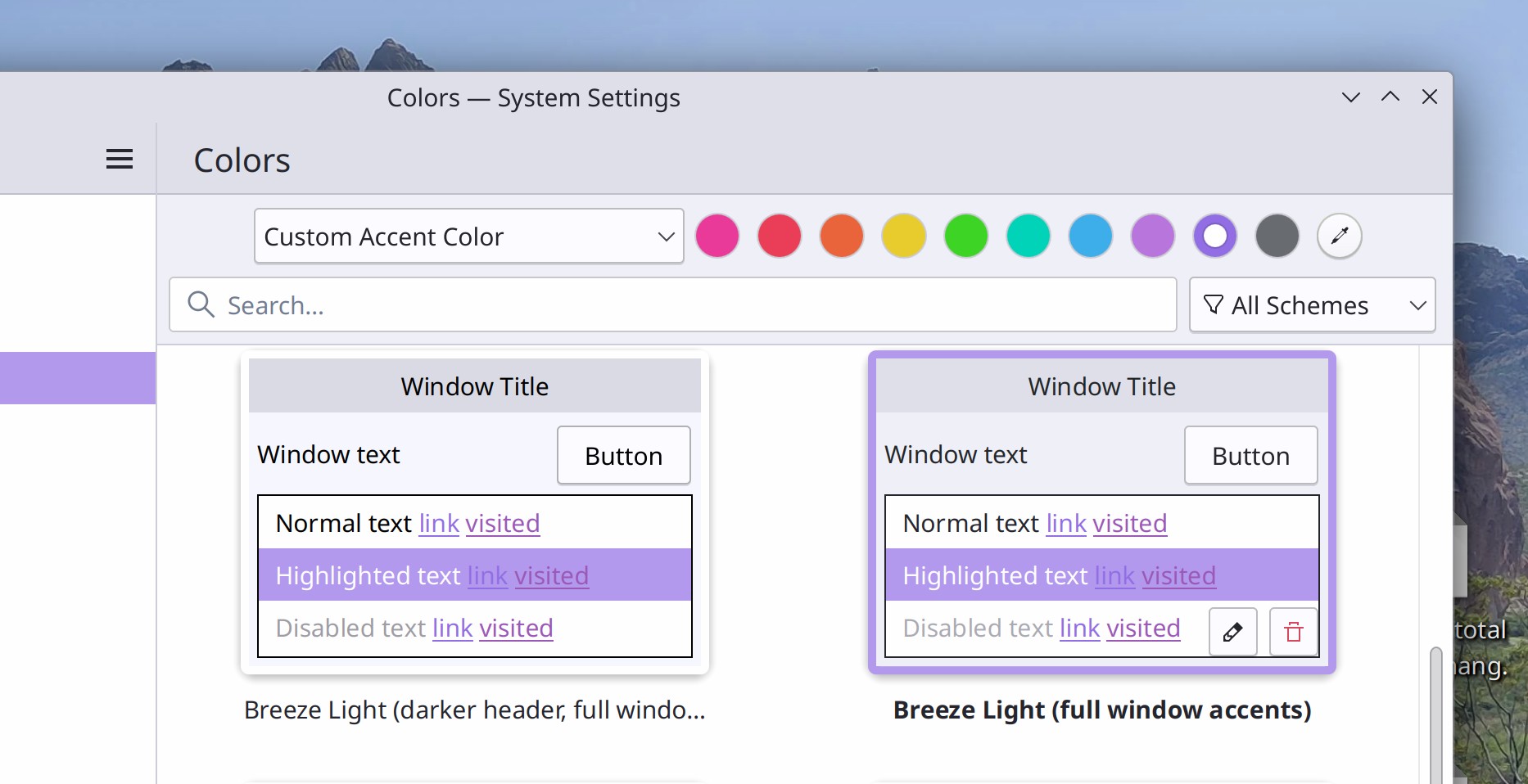This screenshot has height=784, width=1528.
Task: Click the filter funnel icon in All Schemes
Action: click(1214, 304)
